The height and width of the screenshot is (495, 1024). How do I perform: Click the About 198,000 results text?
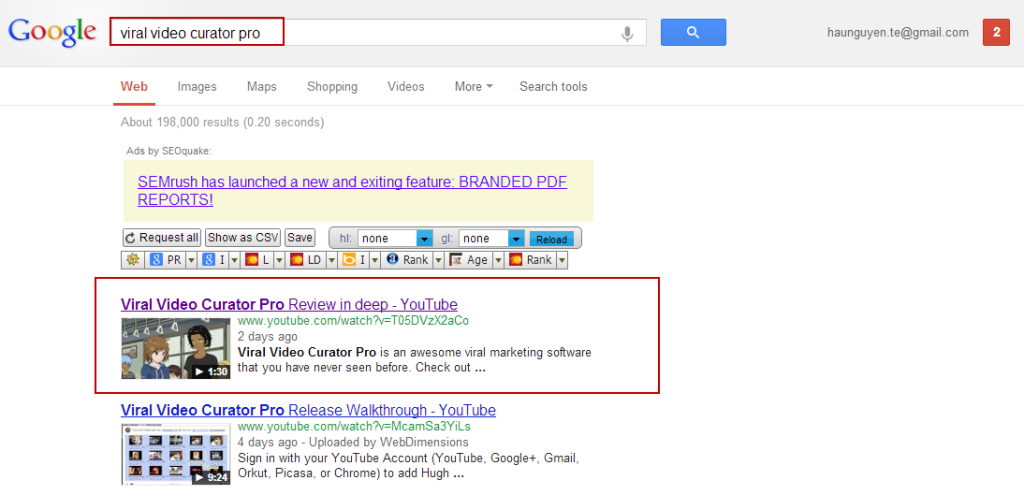[x=222, y=122]
